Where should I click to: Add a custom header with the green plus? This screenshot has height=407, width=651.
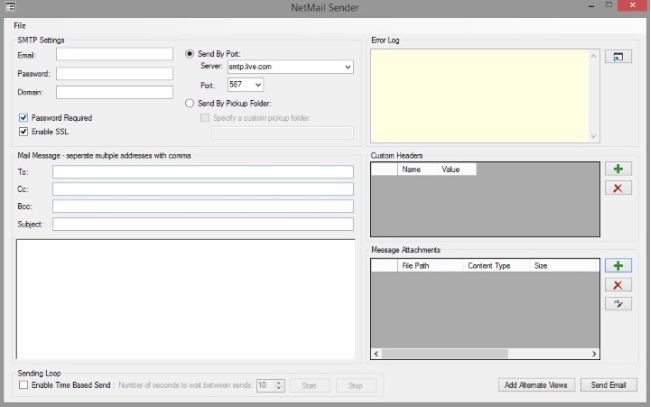618,169
